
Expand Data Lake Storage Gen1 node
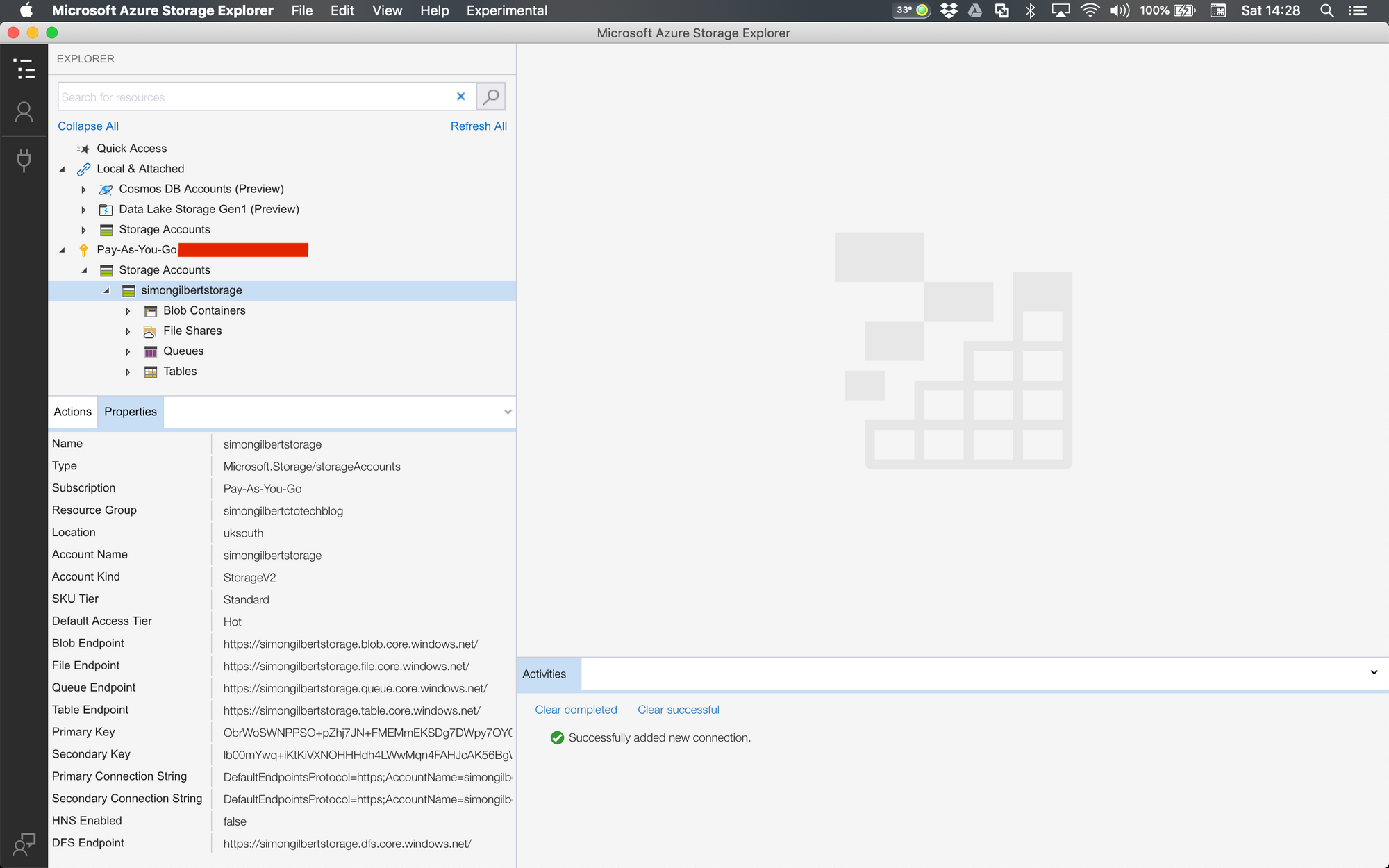point(83,210)
